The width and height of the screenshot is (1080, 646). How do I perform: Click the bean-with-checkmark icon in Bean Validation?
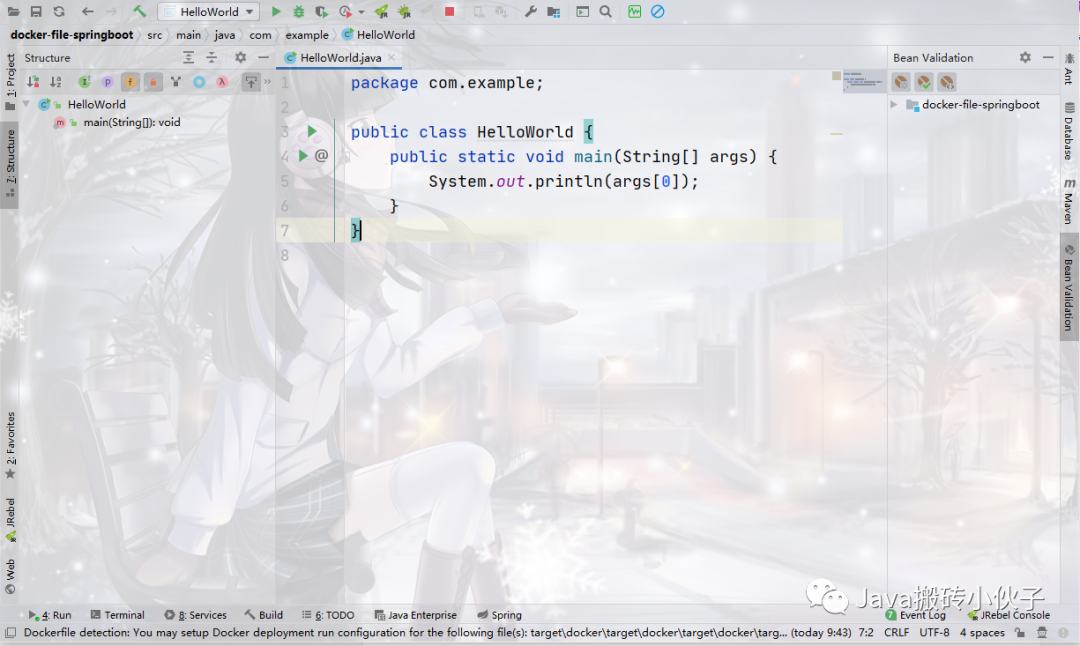[924, 82]
